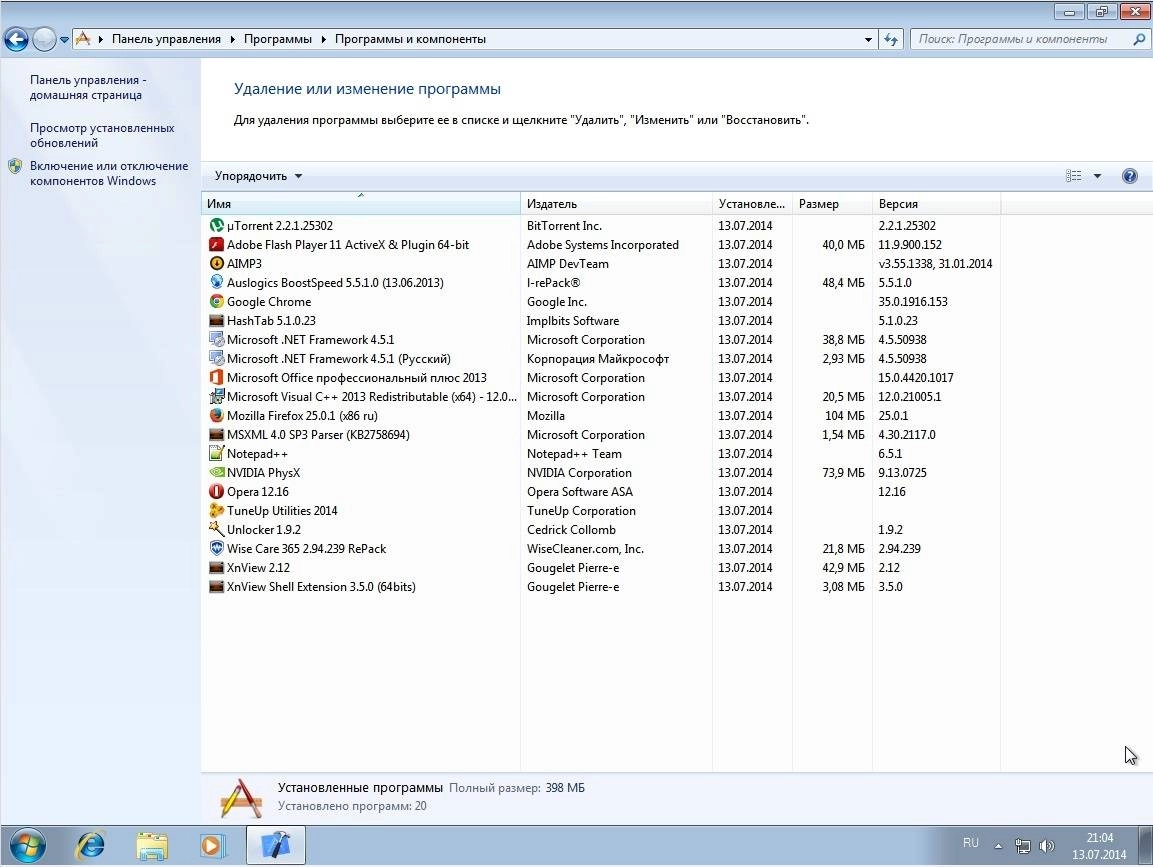Open address bar history dropdown
Viewport: 1153px width, 867px height.
868,40
